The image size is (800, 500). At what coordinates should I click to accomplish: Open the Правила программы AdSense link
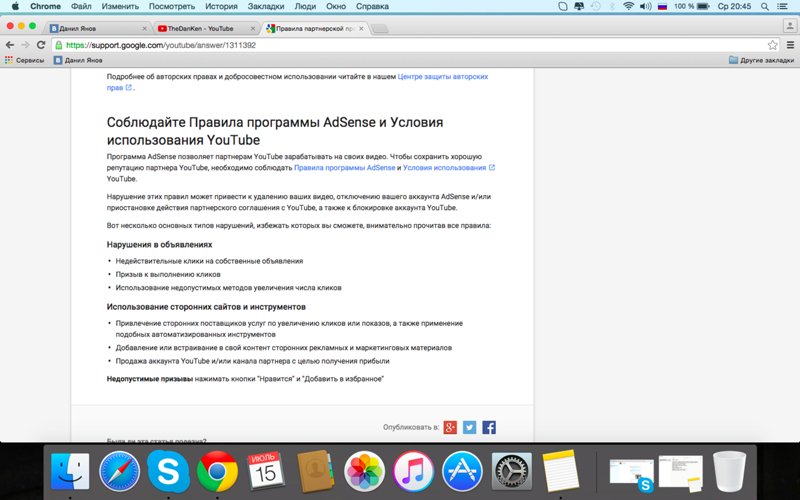pos(344,167)
